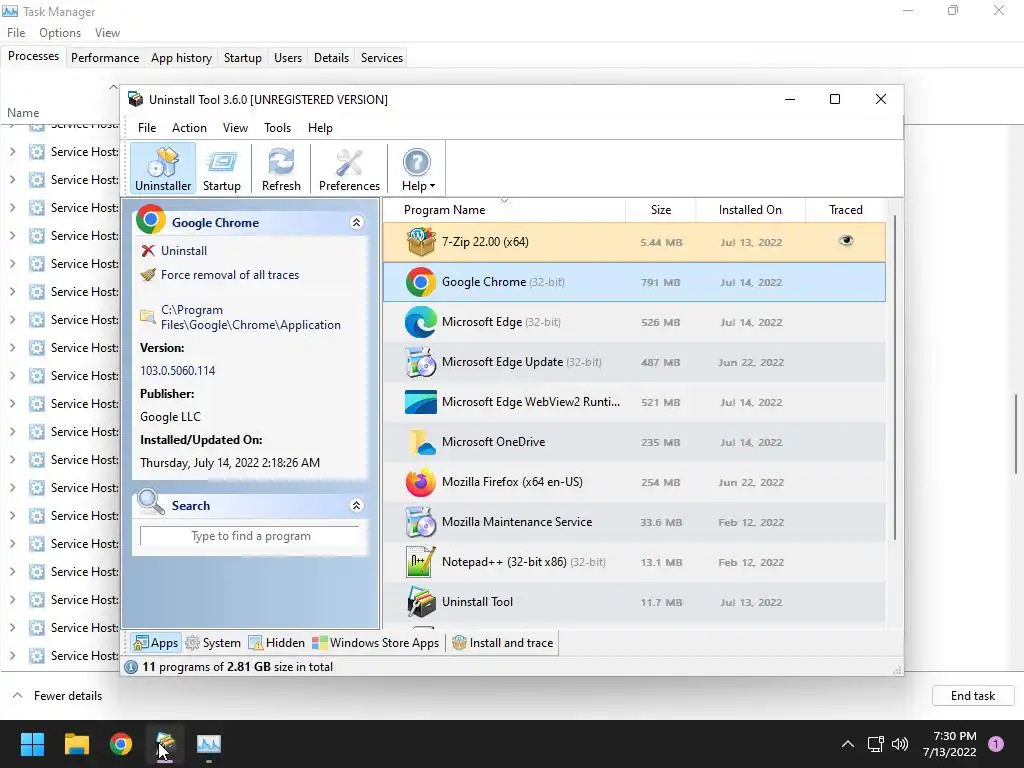Switch to the System tab
Screen dimensions: 1024x768
[x=214, y=643]
